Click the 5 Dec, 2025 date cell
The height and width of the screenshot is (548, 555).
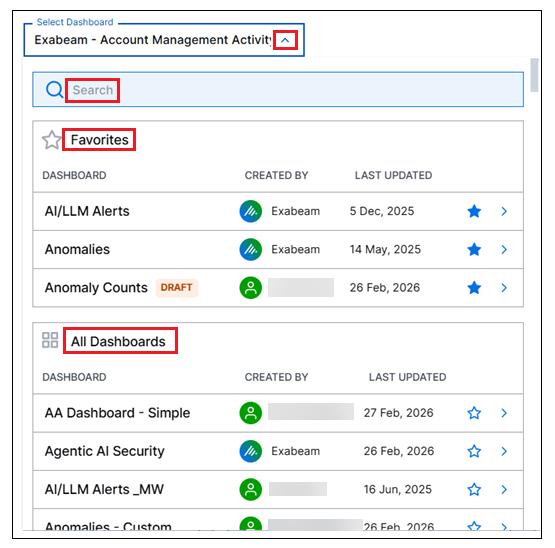click(x=382, y=211)
